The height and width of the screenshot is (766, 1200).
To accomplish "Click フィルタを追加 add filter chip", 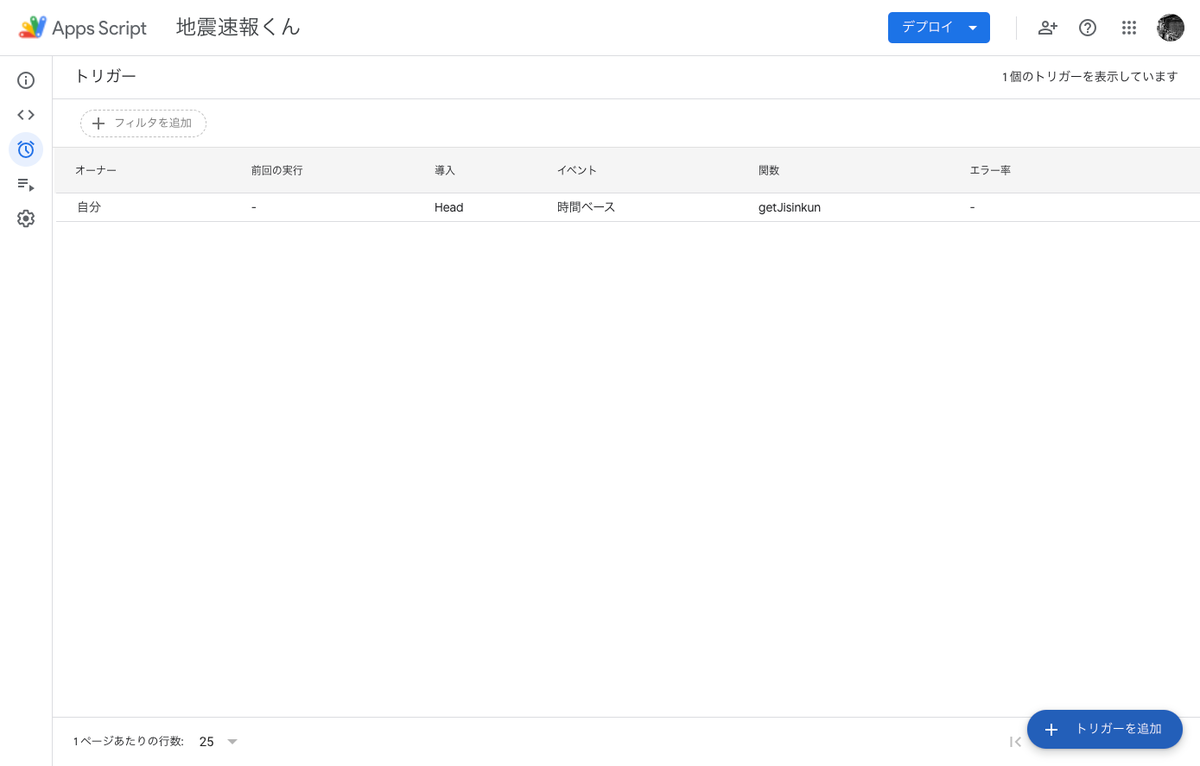I will 143,123.
